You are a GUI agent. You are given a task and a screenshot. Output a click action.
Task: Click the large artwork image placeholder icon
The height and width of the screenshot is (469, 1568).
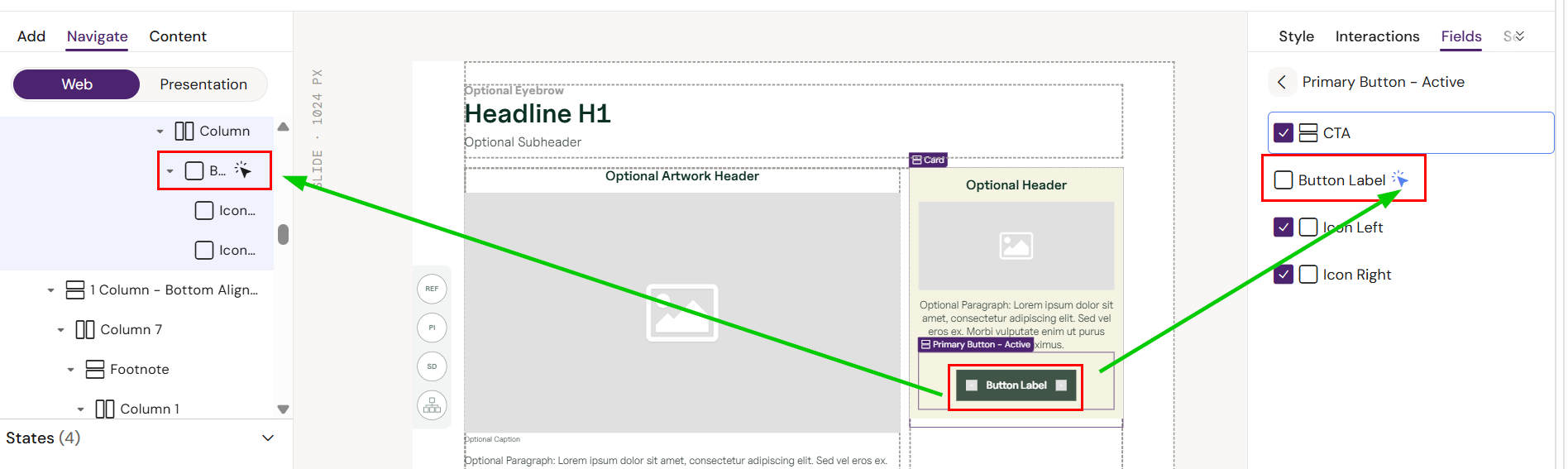click(x=681, y=313)
